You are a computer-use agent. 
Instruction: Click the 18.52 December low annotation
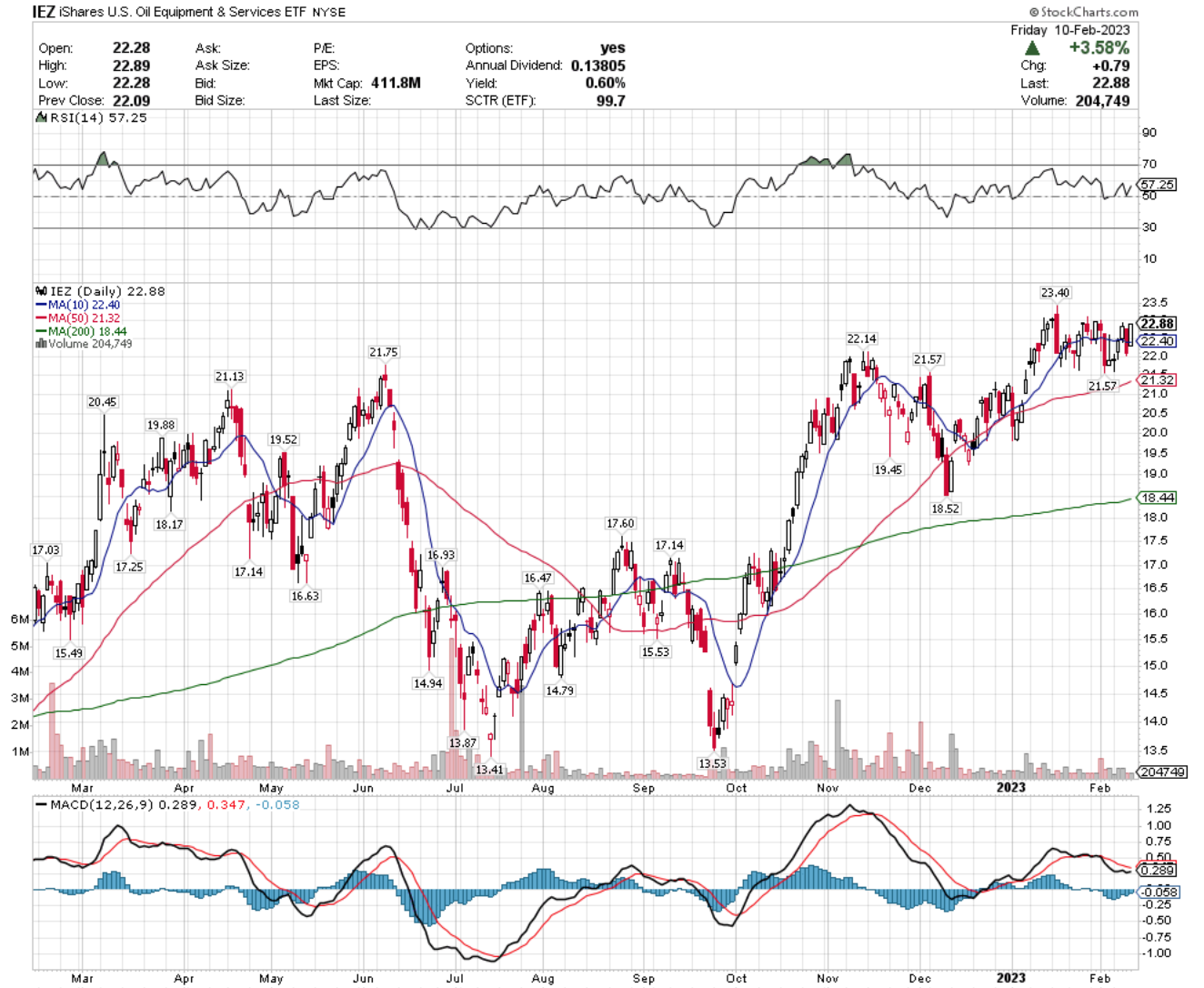945,509
